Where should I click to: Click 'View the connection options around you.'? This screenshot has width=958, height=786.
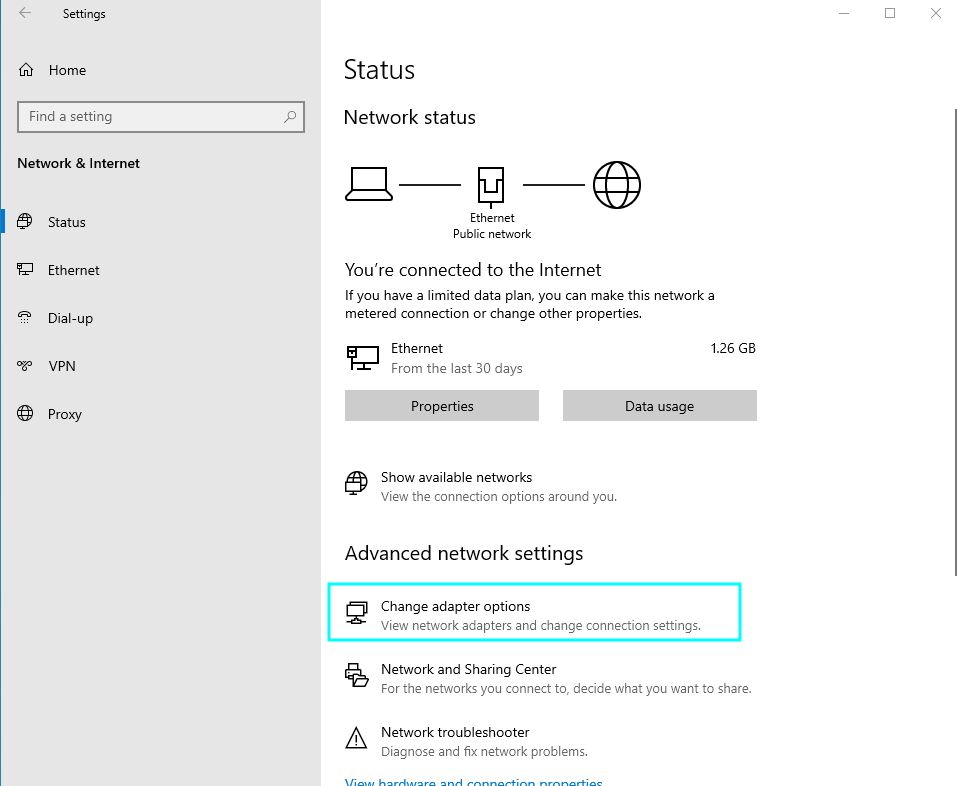(499, 497)
